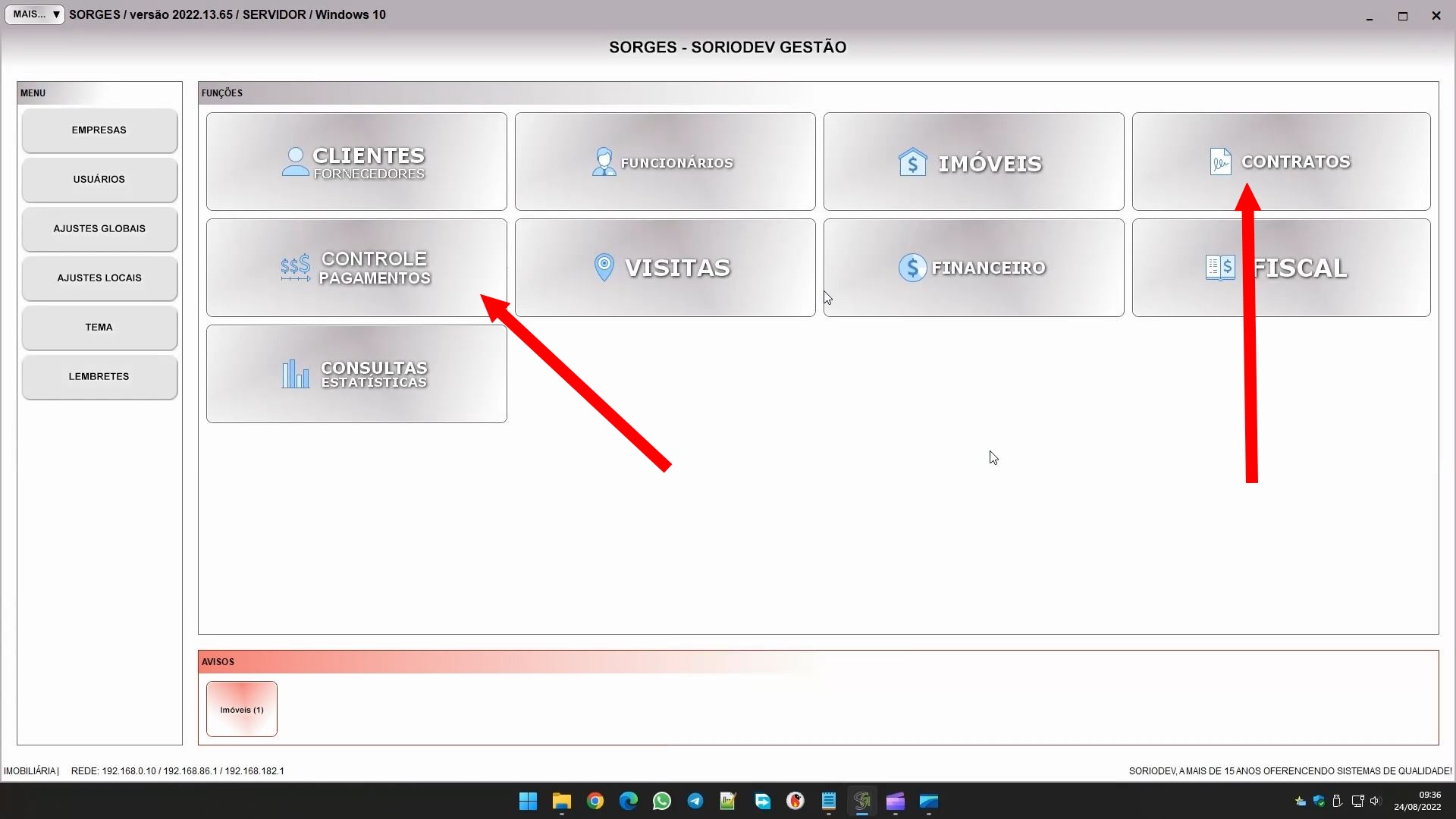Open the Imóveis house icon tile
Image resolution: width=1456 pixels, height=819 pixels.
point(974,162)
